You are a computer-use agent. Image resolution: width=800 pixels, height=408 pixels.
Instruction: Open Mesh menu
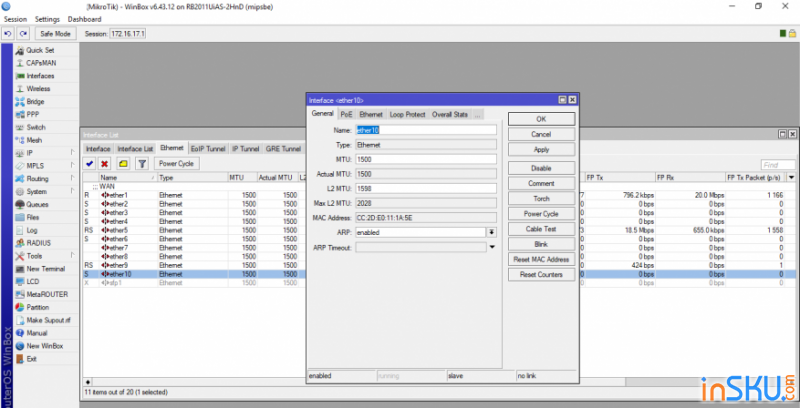(x=34, y=140)
